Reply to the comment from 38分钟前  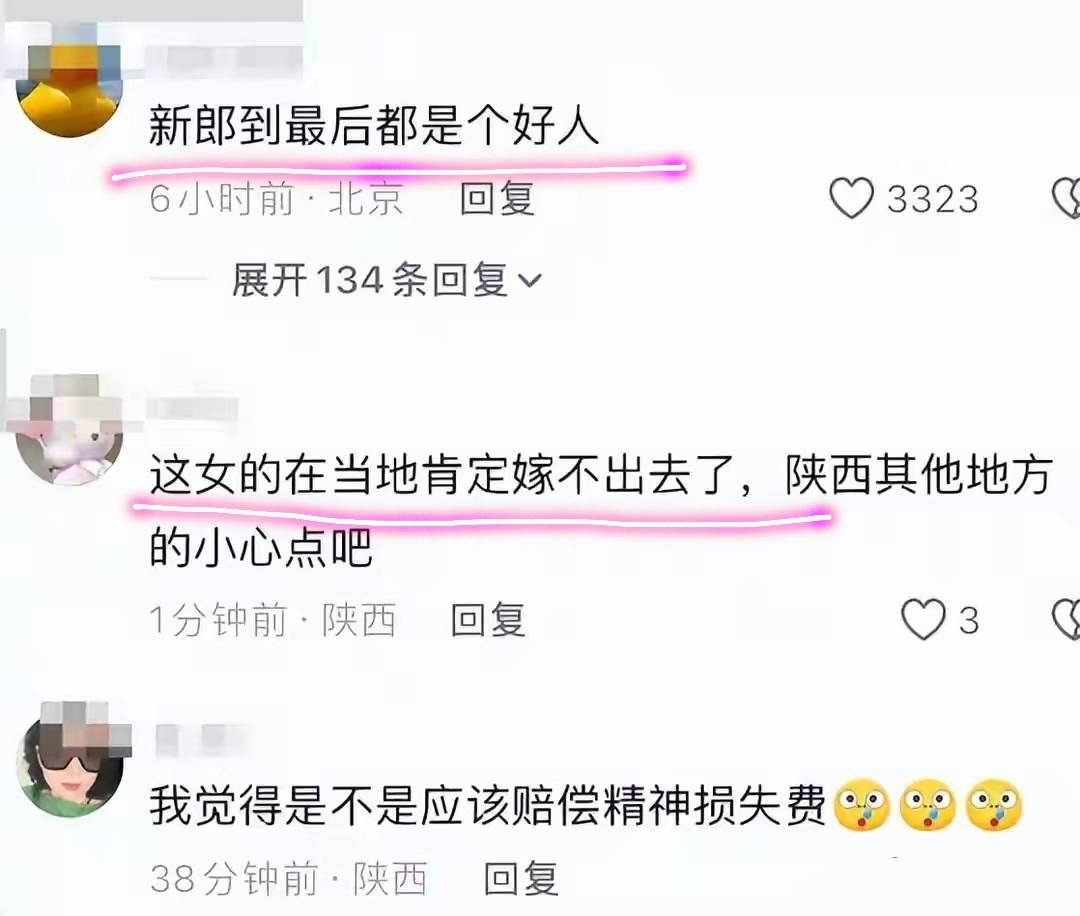tap(521, 878)
